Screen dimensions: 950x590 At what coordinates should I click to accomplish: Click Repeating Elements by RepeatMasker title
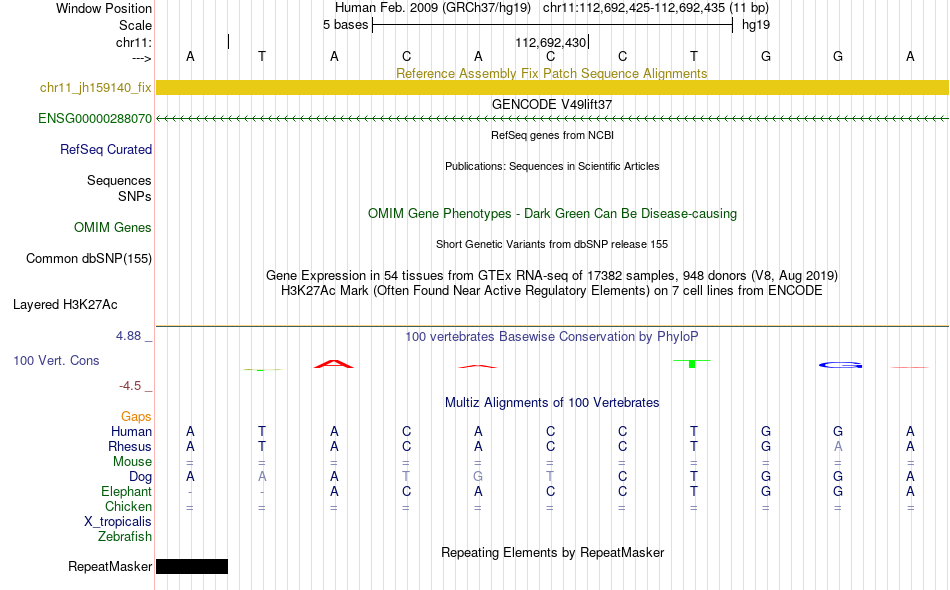click(x=552, y=552)
